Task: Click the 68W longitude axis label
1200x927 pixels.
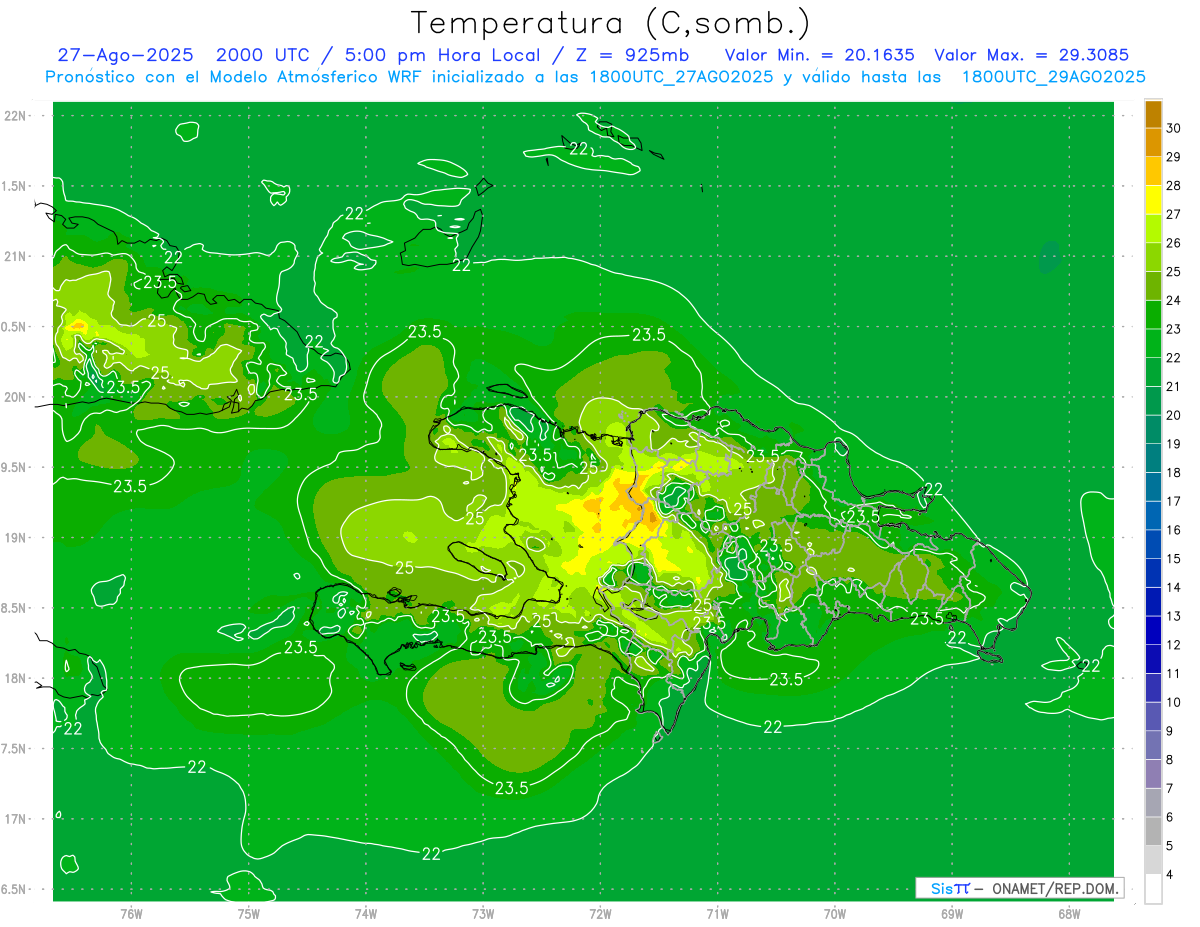Action: [x=1068, y=914]
